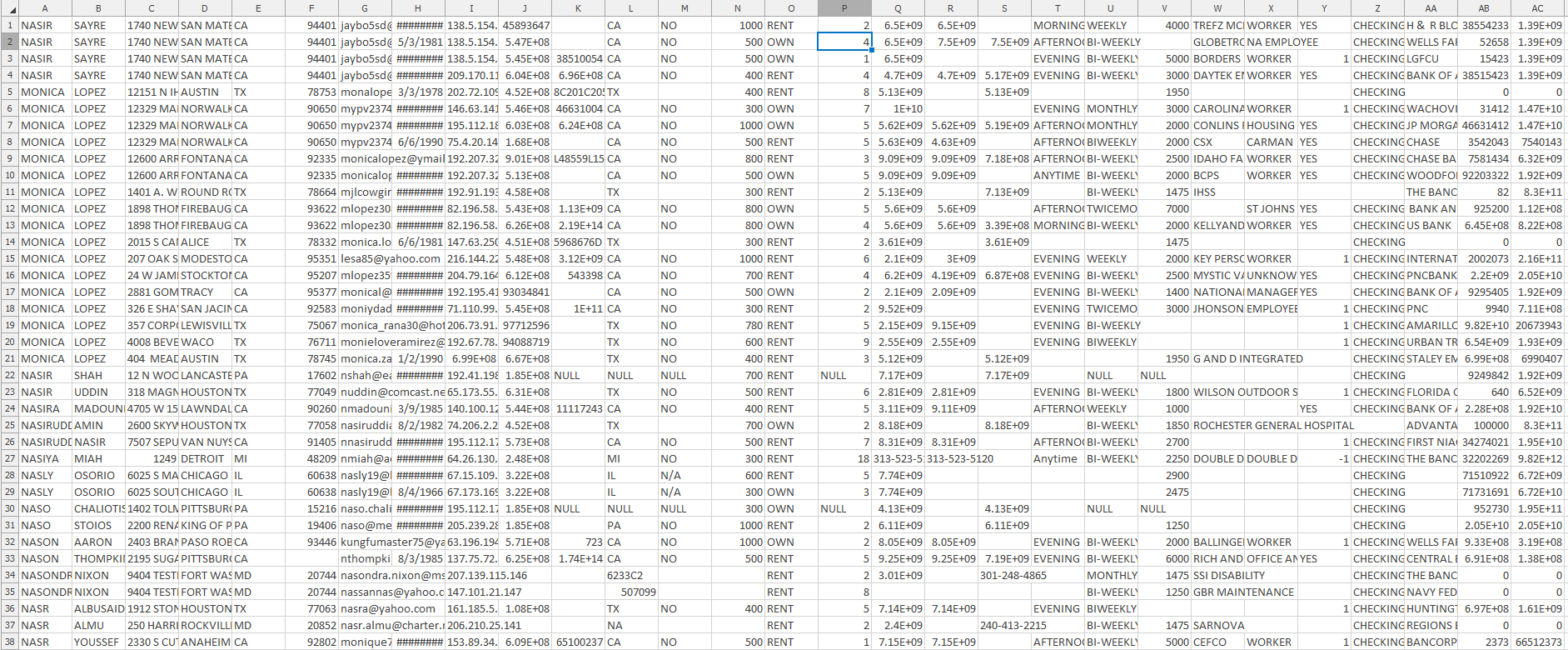Screen dimensions: 1568x650
Task: Click the WILSON OUTDOOR S employer cell
Action: [x=1245, y=392]
